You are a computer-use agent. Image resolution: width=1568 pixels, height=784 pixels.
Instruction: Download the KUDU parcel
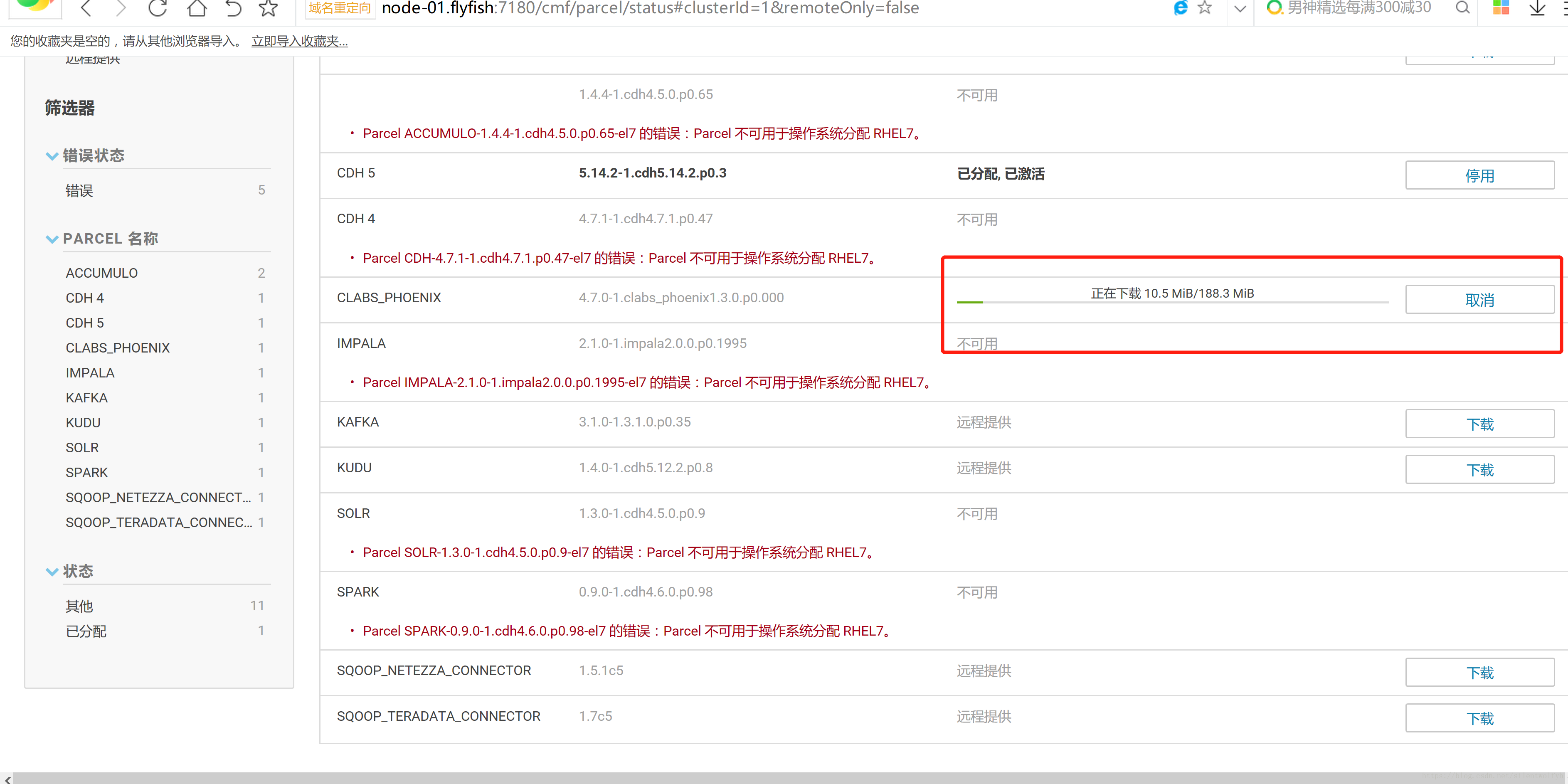click(x=1479, y=469)
